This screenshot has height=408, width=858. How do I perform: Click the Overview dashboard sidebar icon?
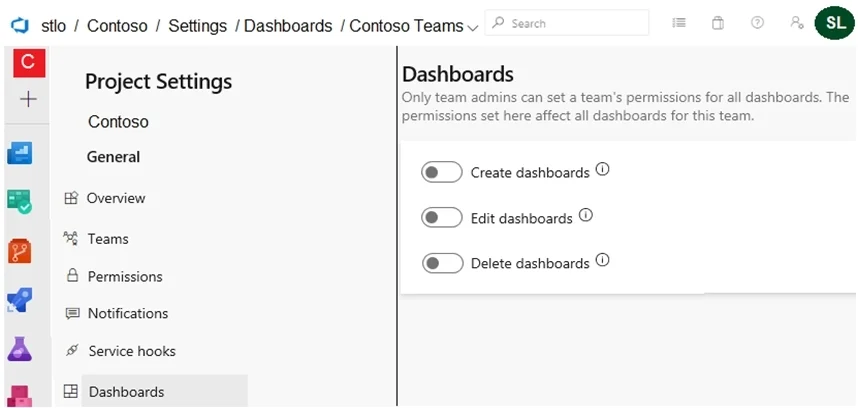(20, 153)
